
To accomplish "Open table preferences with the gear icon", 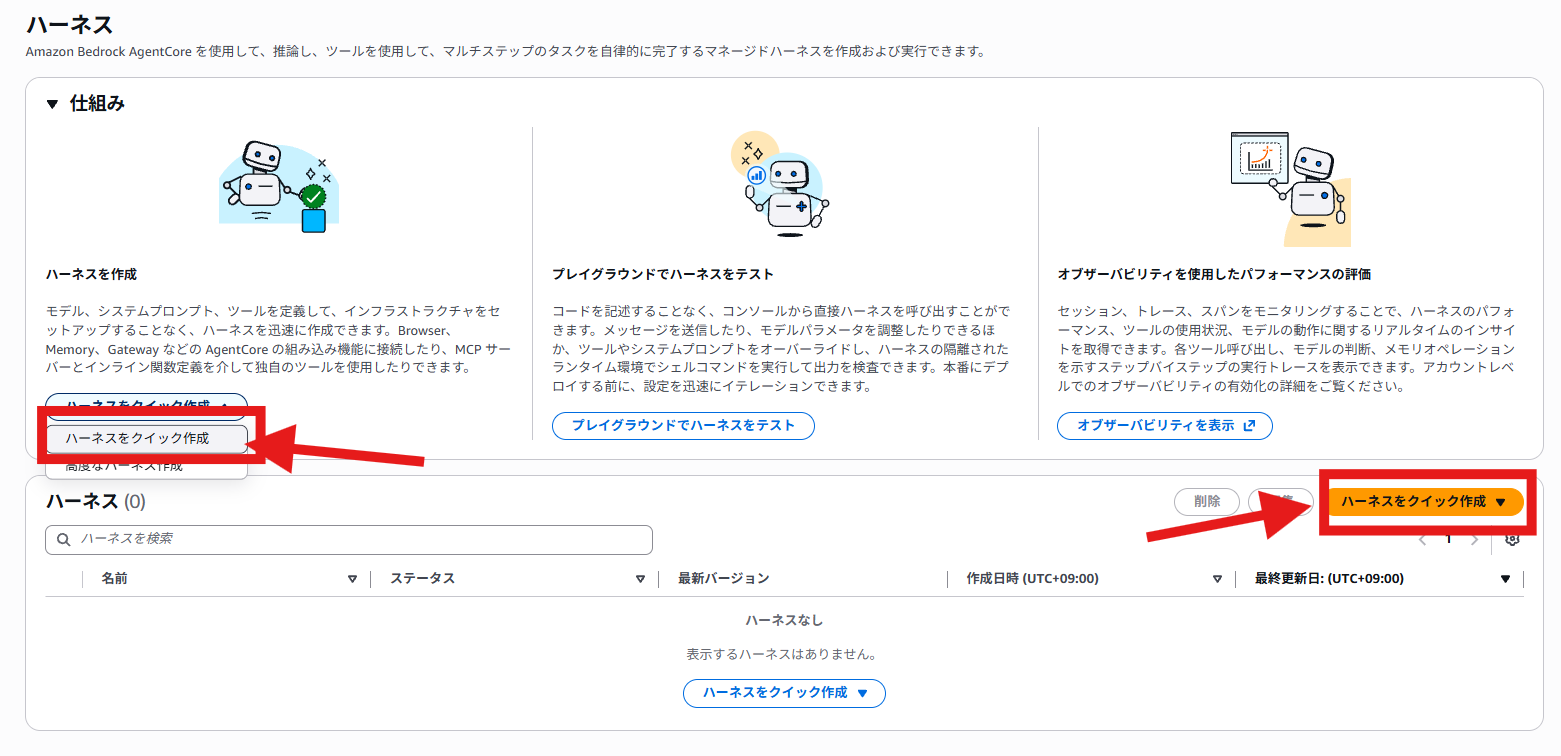I will click(x=1512, y=539).
